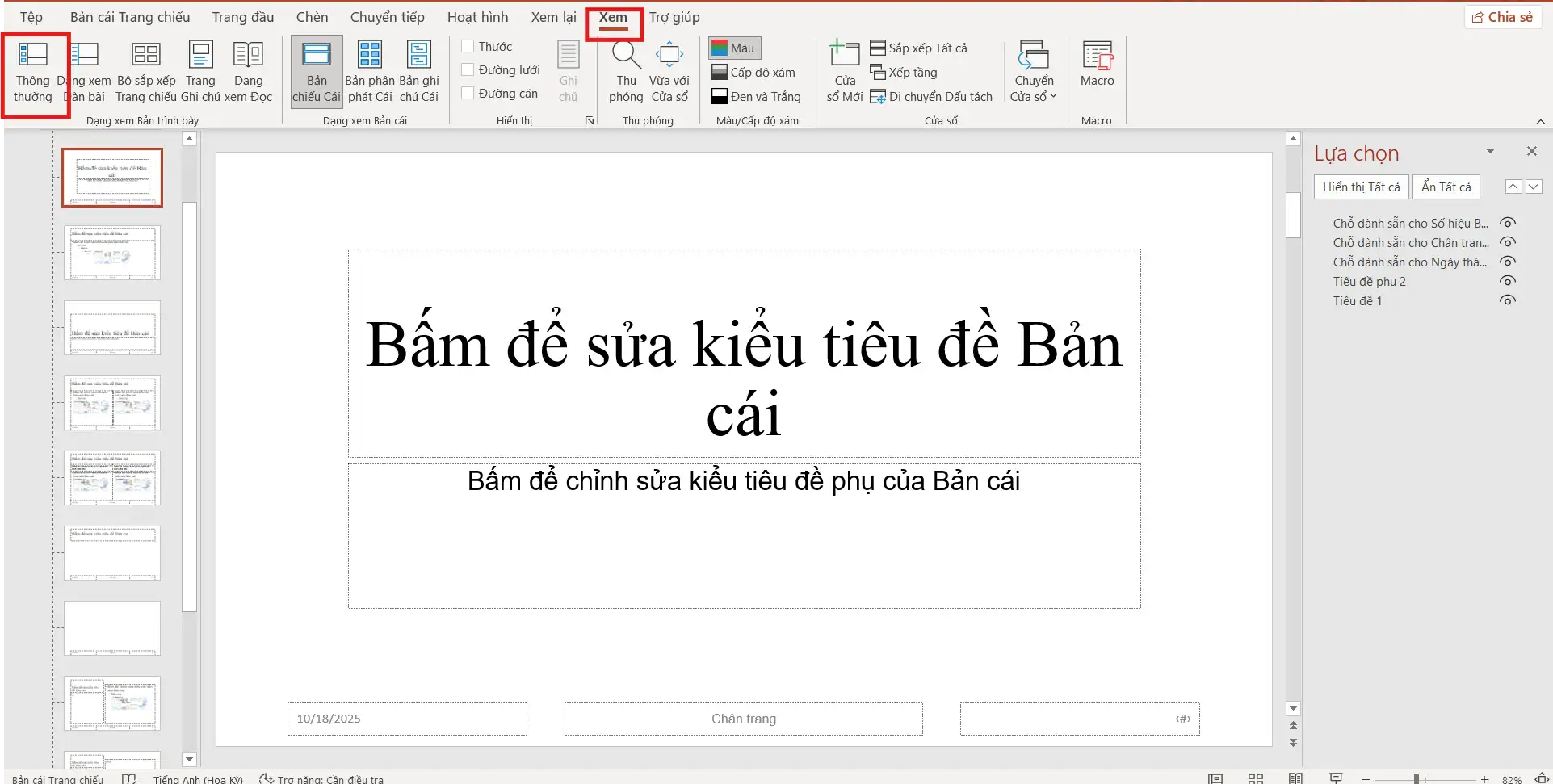Screen dimensions: 1553x784
Task: Open a Cửa sổ Mới window
Action: point(843,71)
